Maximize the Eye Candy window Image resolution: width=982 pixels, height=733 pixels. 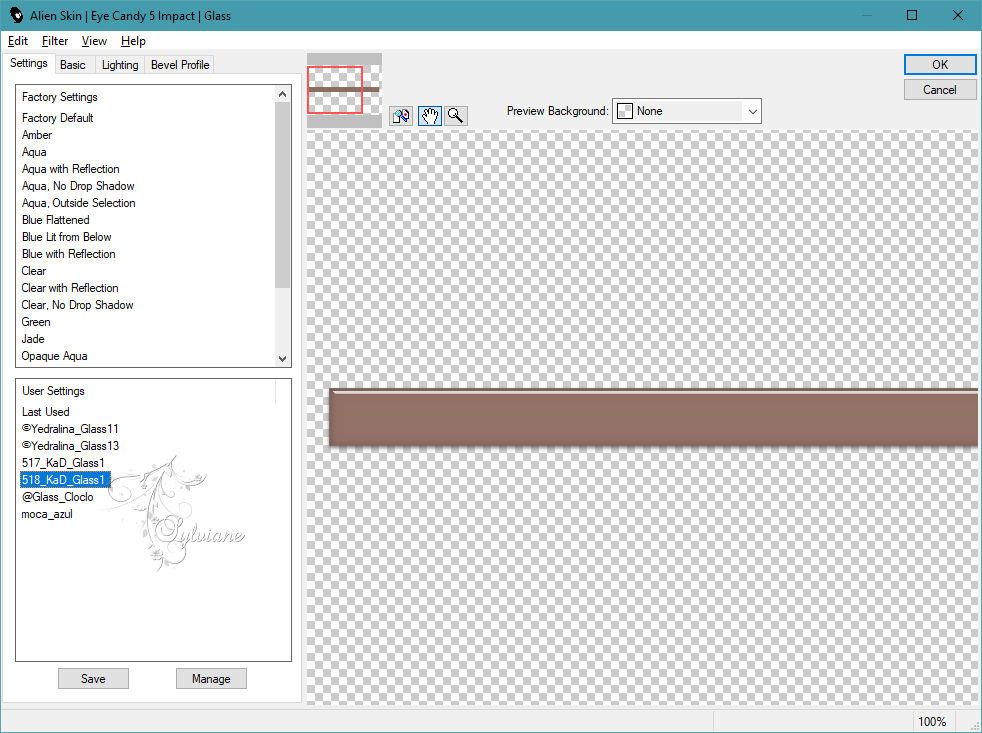(912, 15)
